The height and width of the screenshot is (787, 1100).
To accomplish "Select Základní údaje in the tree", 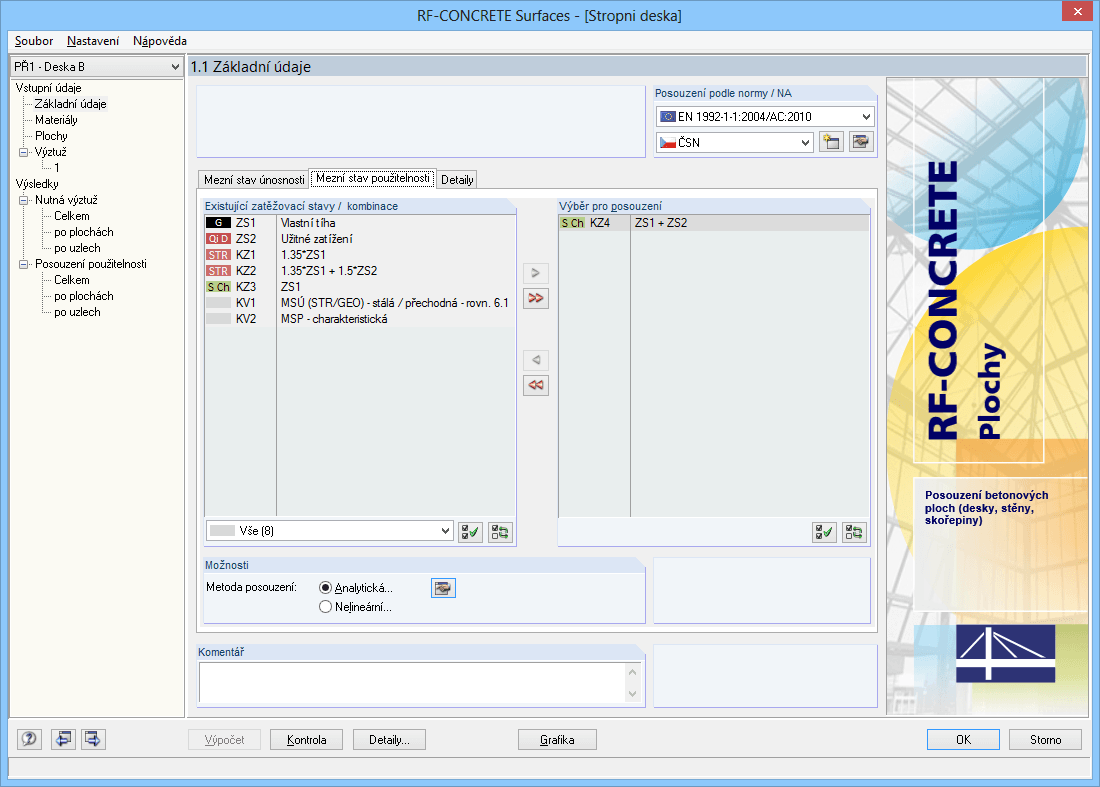I will coord(70,104).
